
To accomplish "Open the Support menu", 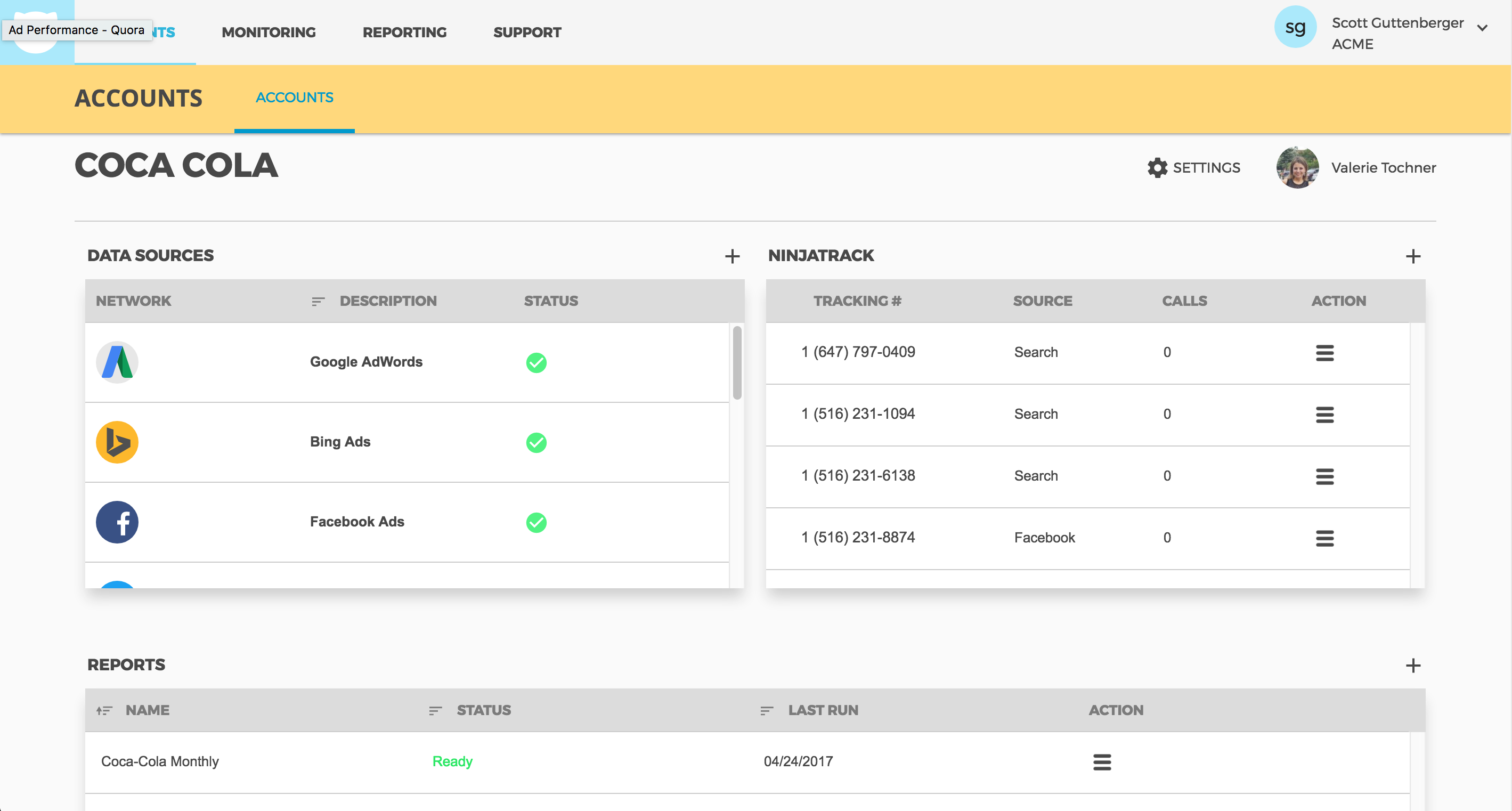I will (x=526, y=33).
